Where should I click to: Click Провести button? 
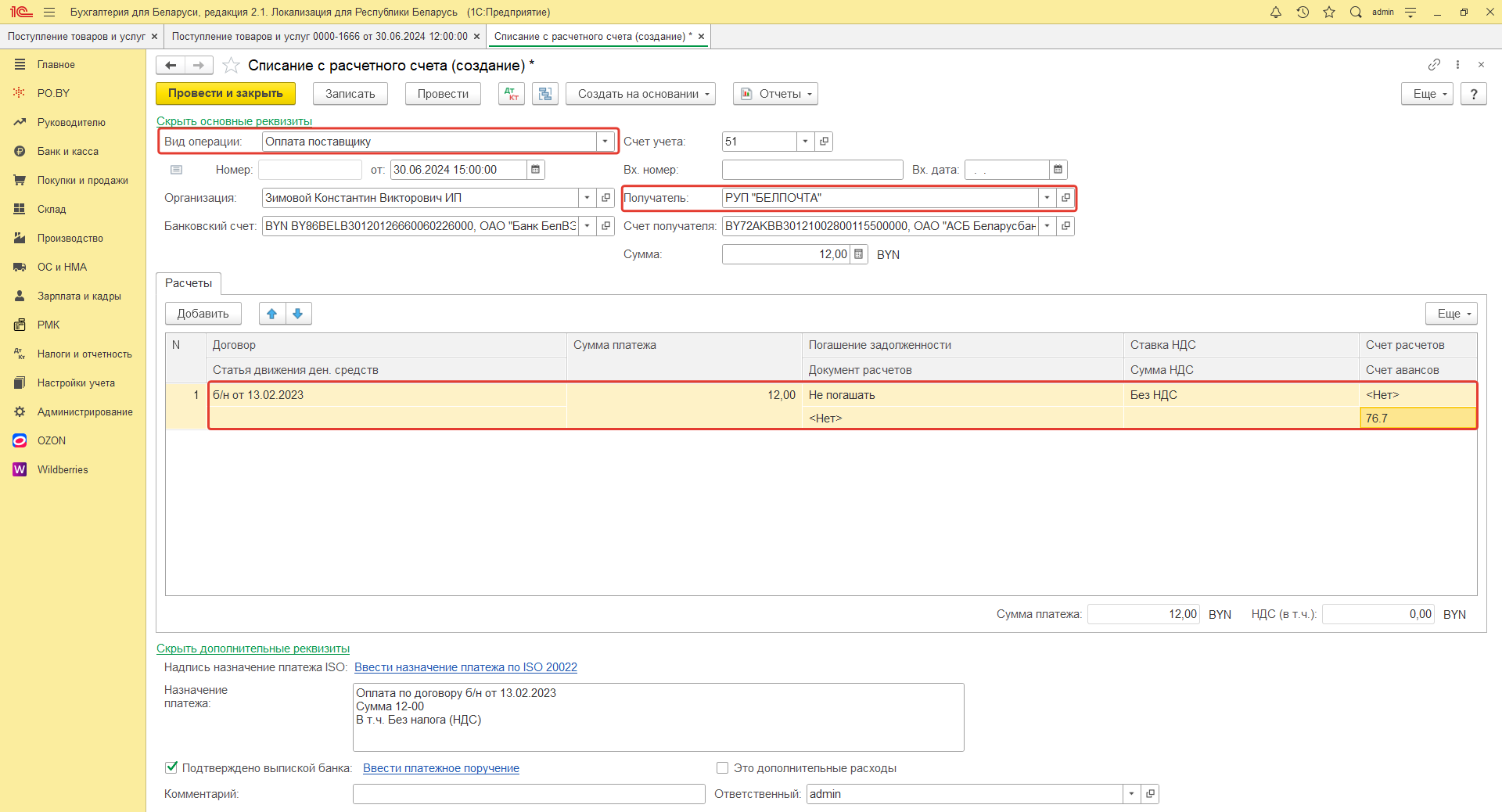pyautogui.click(x=443, y=94)
